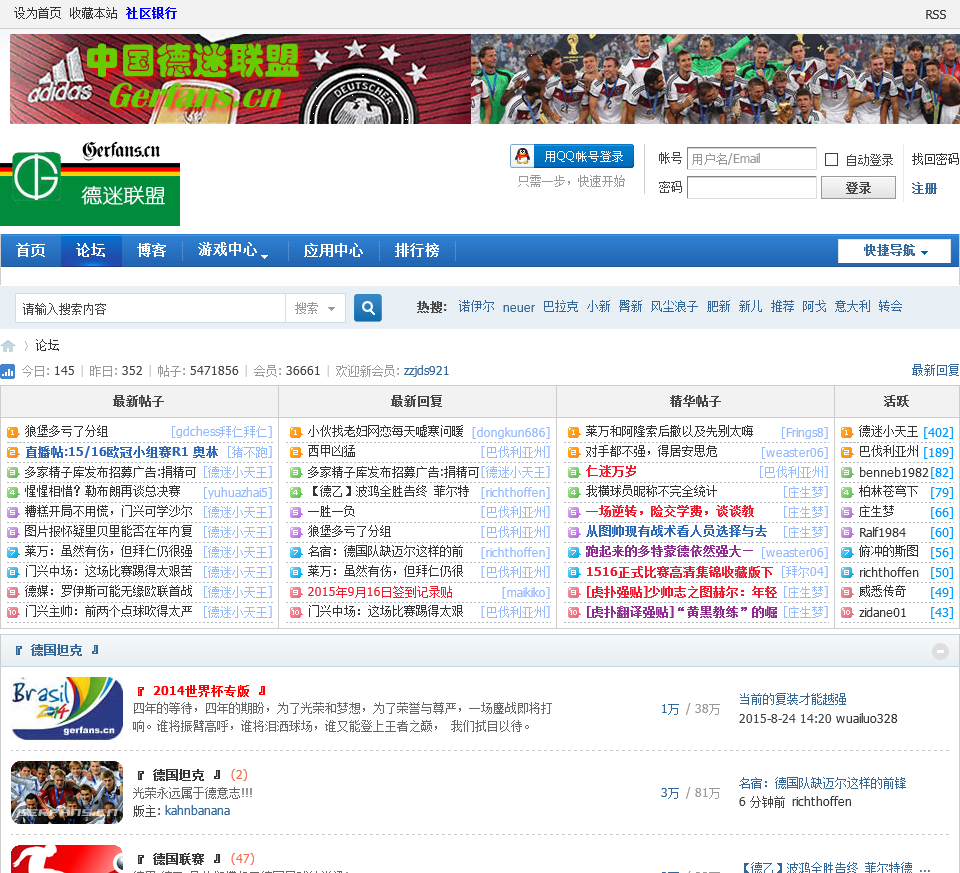The width and height of the screenshot is (960, 873).
Task: Open the Brasil 2014 forum thumbnail
Action: click(x=67, y=708)
